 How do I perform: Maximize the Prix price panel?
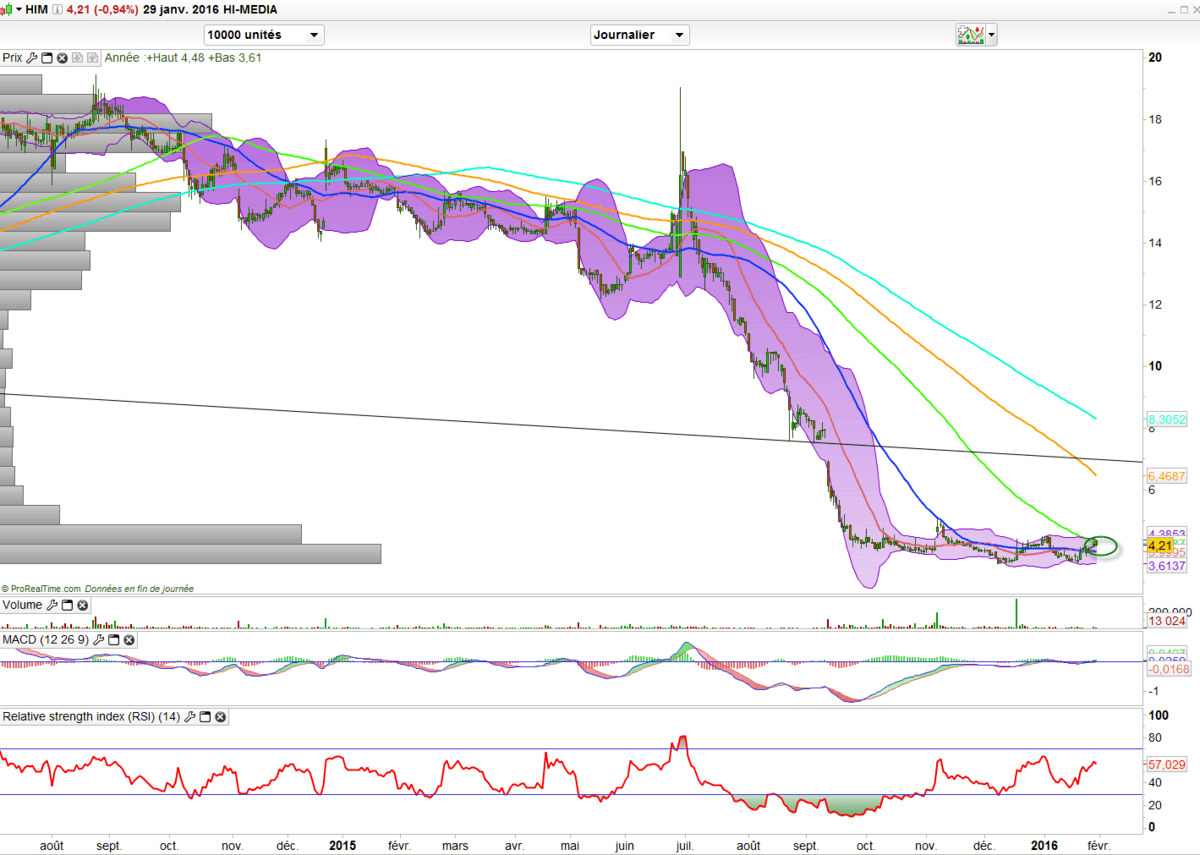(x=47, y=58)
